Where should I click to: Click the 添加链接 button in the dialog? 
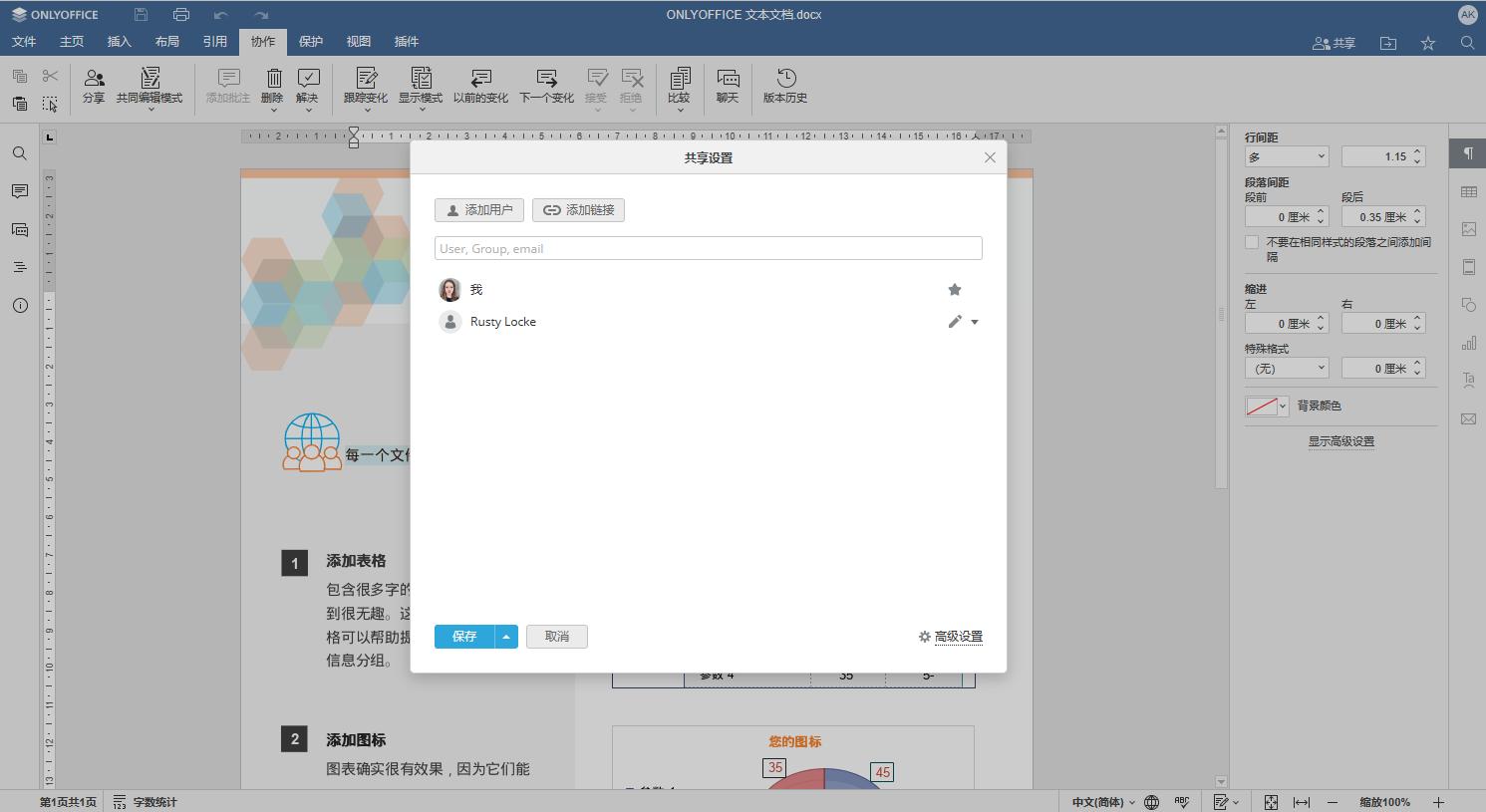click(578, 209)
